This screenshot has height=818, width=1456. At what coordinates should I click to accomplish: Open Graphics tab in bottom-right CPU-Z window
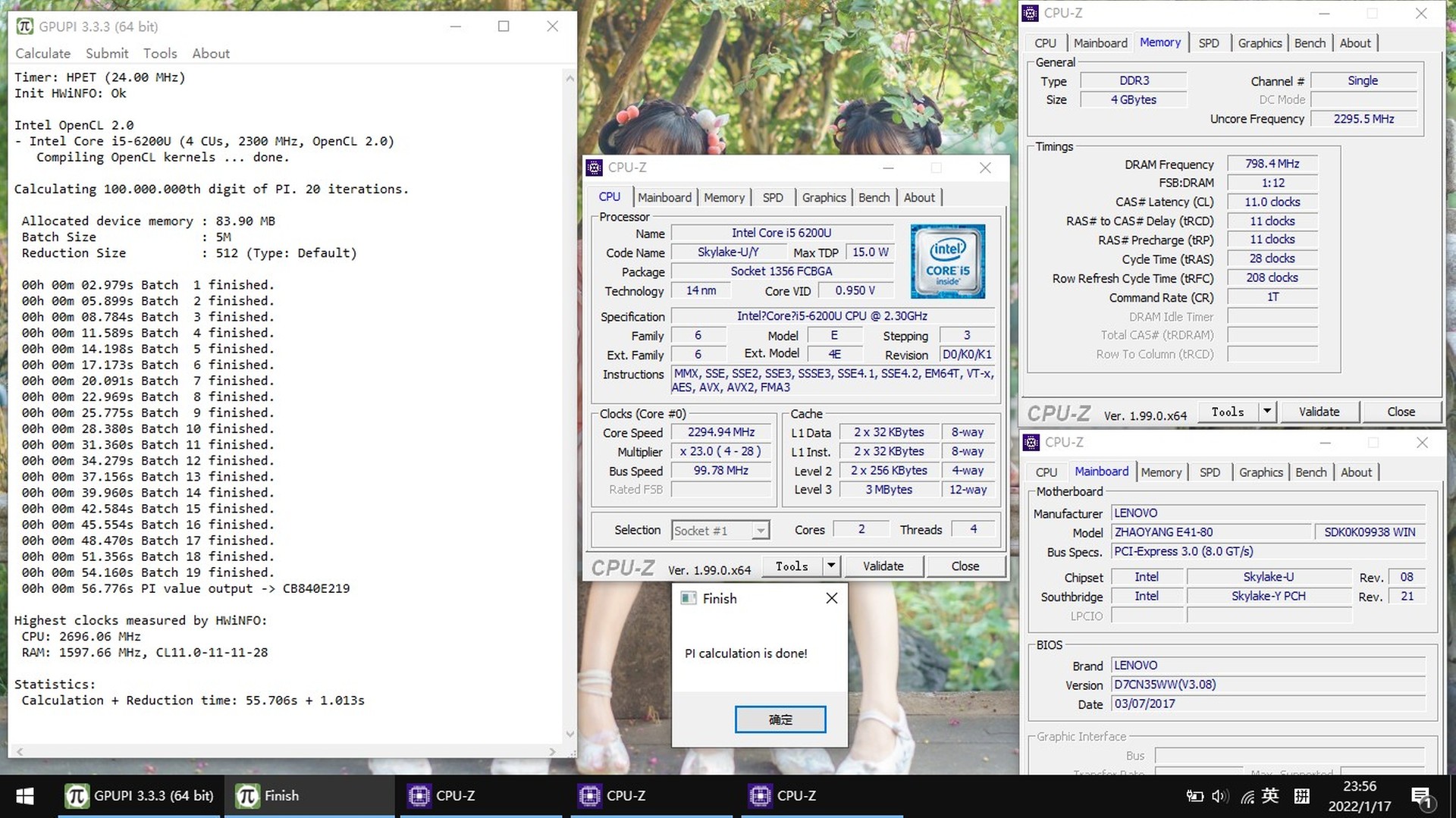1260,472
